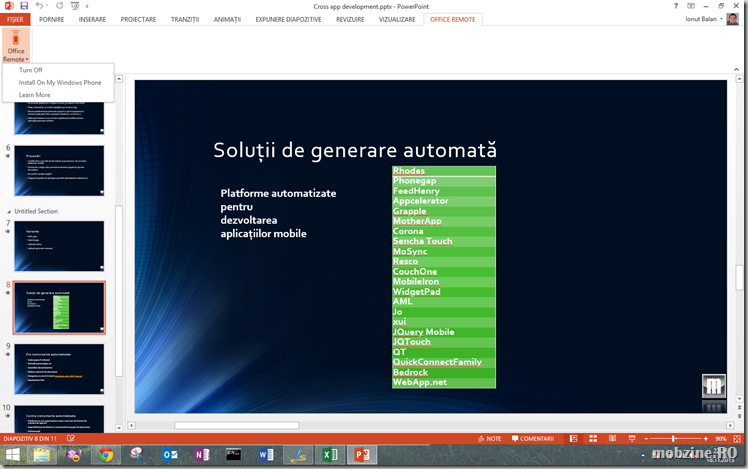The image size is (748, 469).
Task: Switch to the PROIECTARE tab
Action: [x=138, y=19]
